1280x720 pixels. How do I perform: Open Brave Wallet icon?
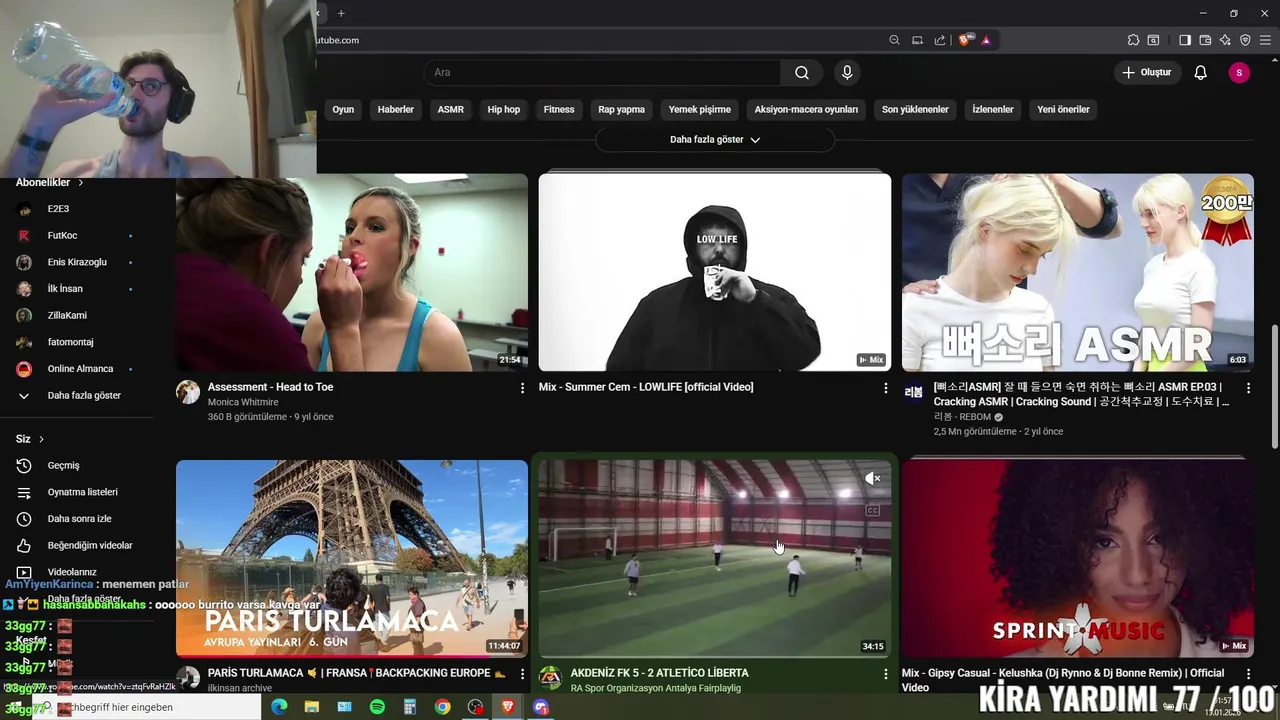coord(1205,40)
